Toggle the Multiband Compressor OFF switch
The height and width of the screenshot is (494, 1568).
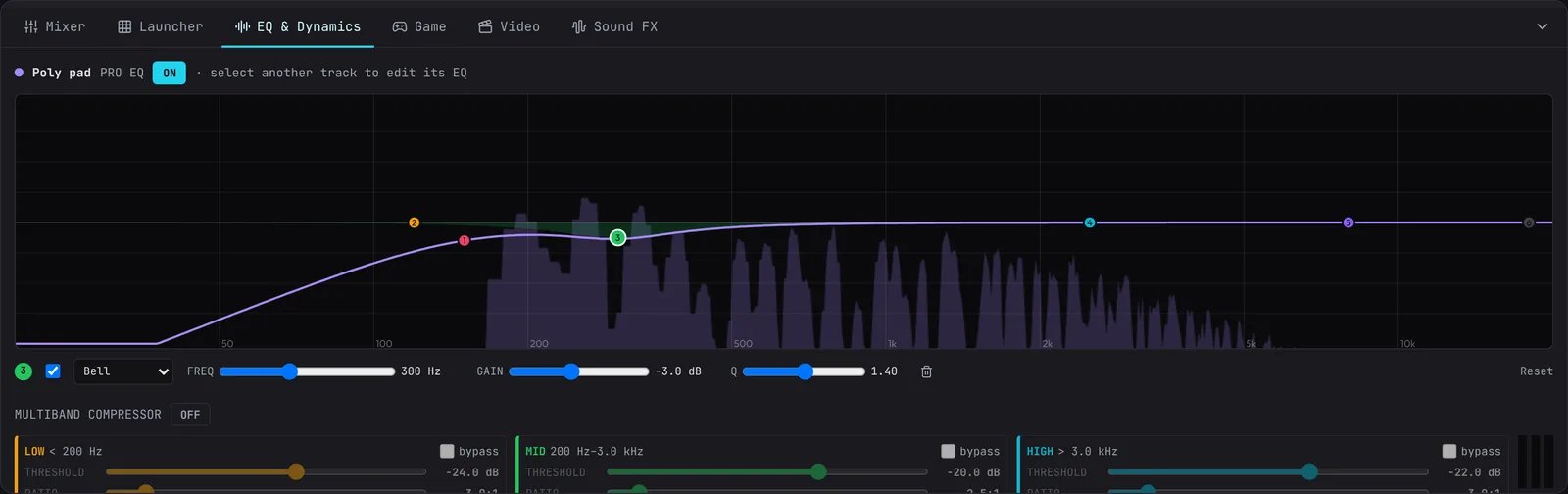[190, 415]
